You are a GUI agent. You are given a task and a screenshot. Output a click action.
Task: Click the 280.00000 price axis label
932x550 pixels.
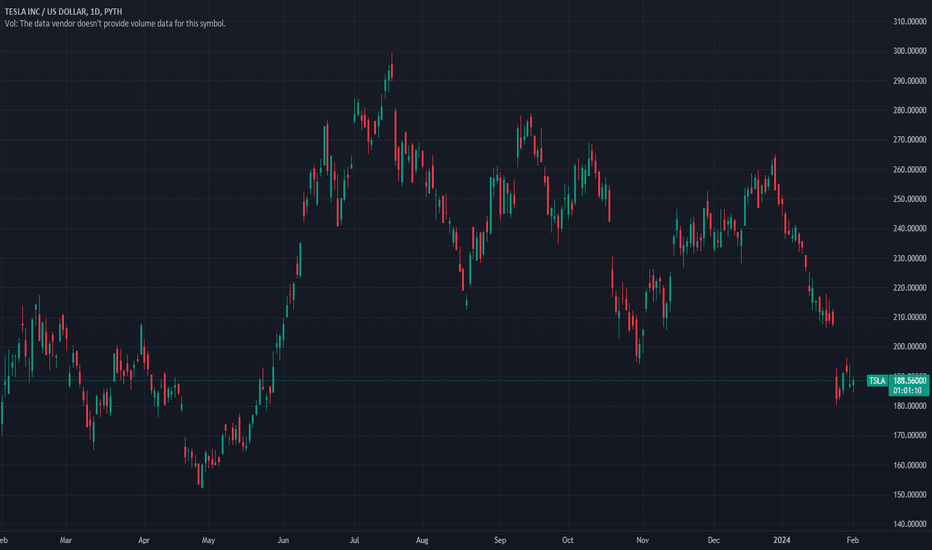point(909,110)
